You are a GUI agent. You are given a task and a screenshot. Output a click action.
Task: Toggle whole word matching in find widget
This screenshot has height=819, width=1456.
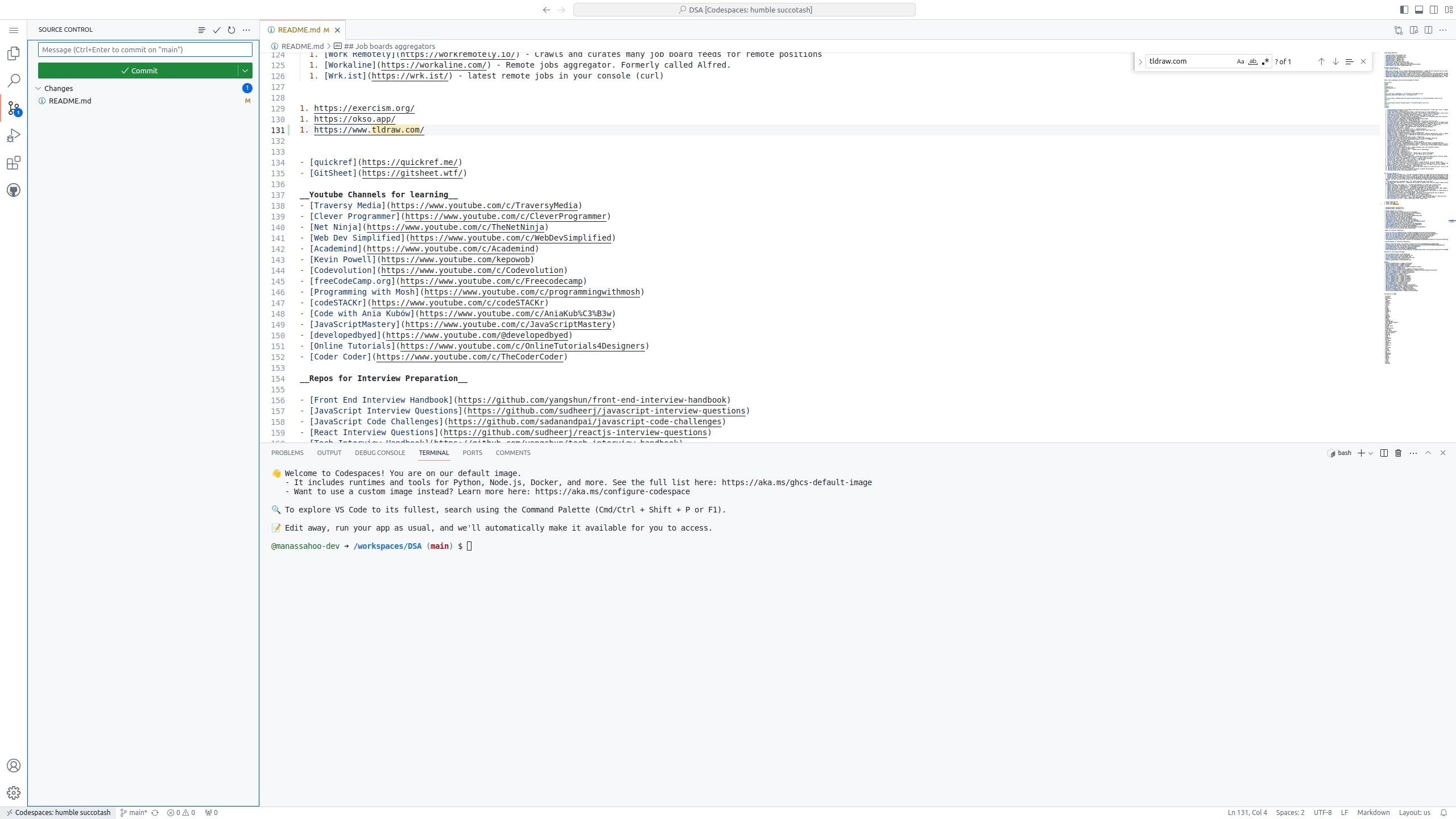pyautogui.click(x=1252, y=61)
